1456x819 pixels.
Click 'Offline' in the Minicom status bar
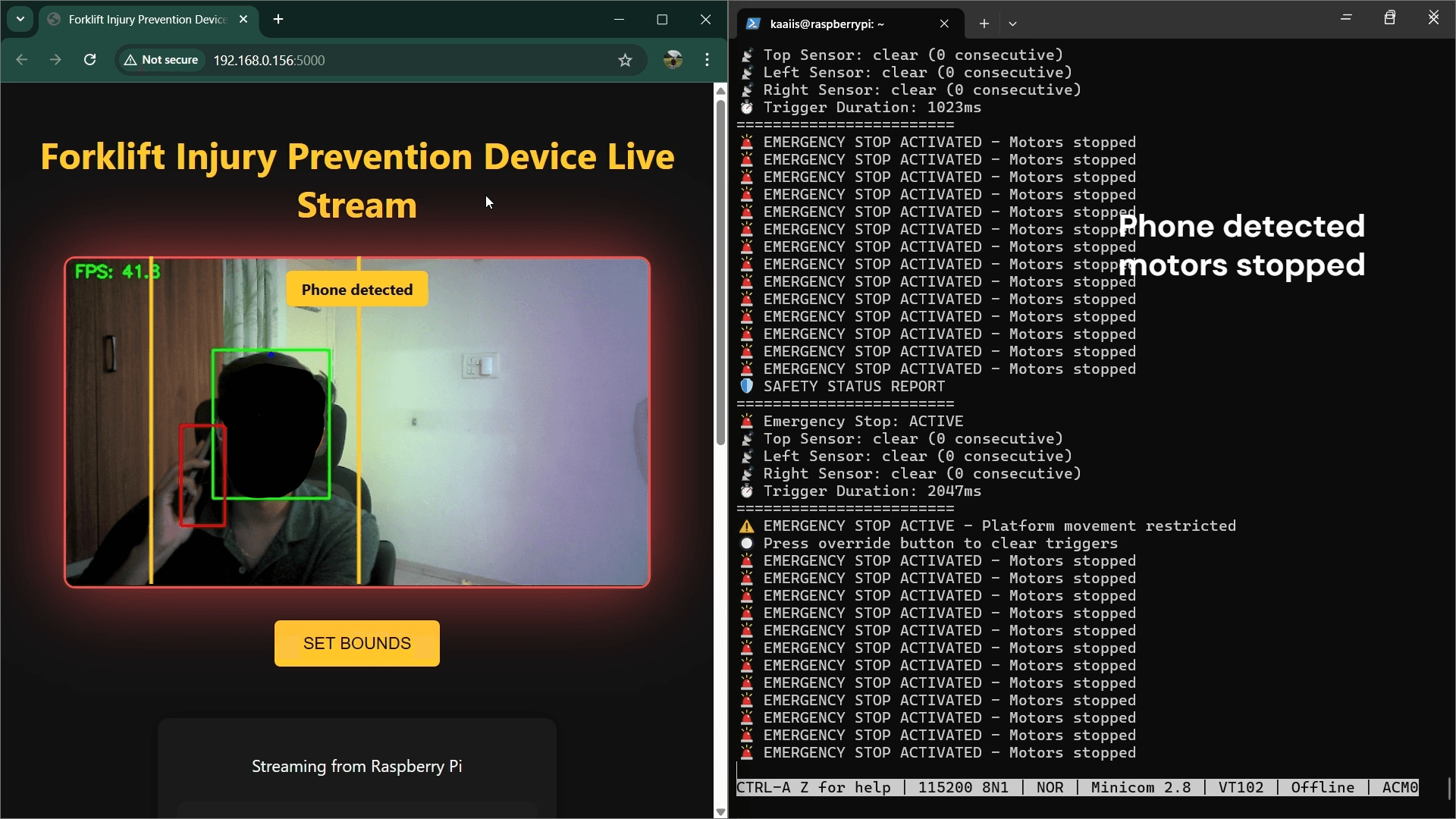pos(1323,788)
